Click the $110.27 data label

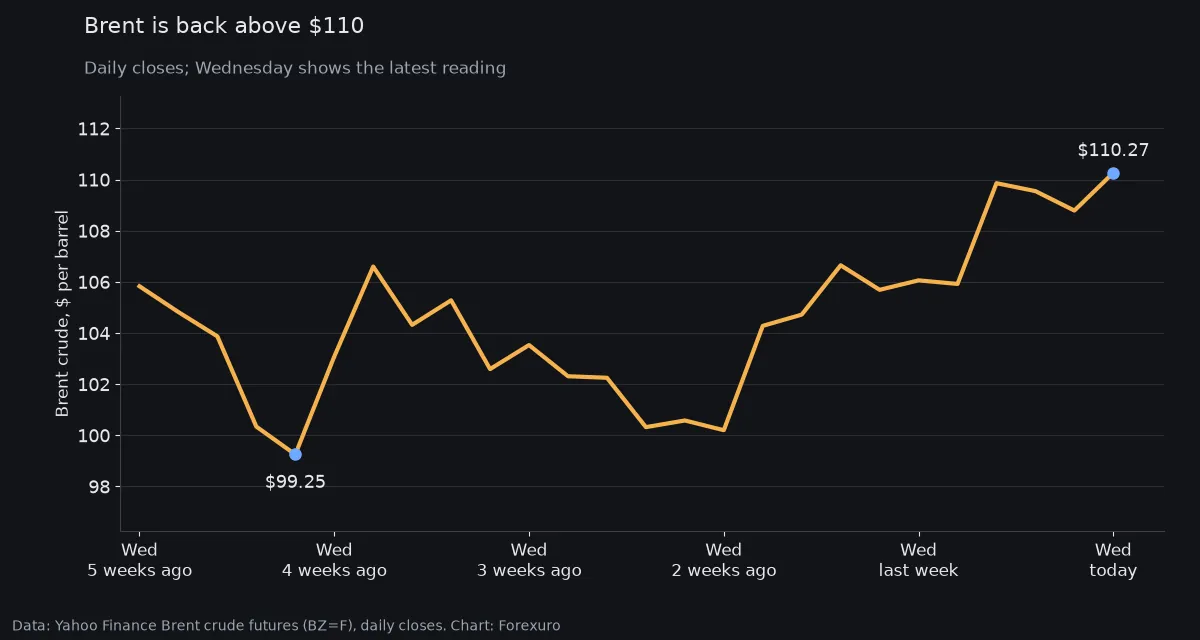click(x=1113, y=151)
